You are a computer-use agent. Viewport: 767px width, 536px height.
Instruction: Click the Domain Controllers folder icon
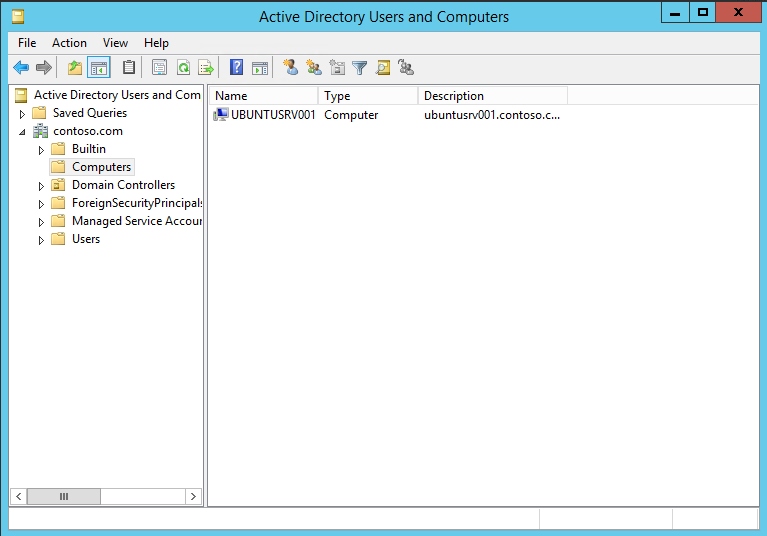pyautogui.click(x=58, y=185)
